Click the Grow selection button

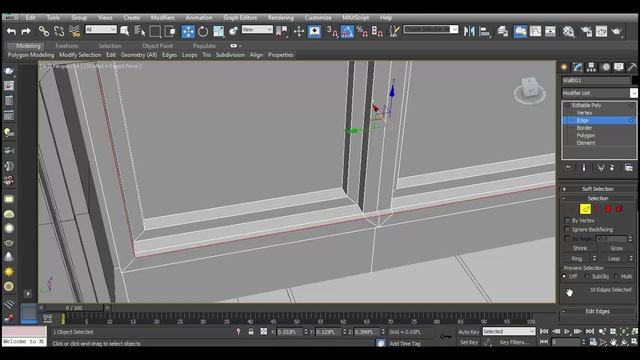tap(616, 248)
